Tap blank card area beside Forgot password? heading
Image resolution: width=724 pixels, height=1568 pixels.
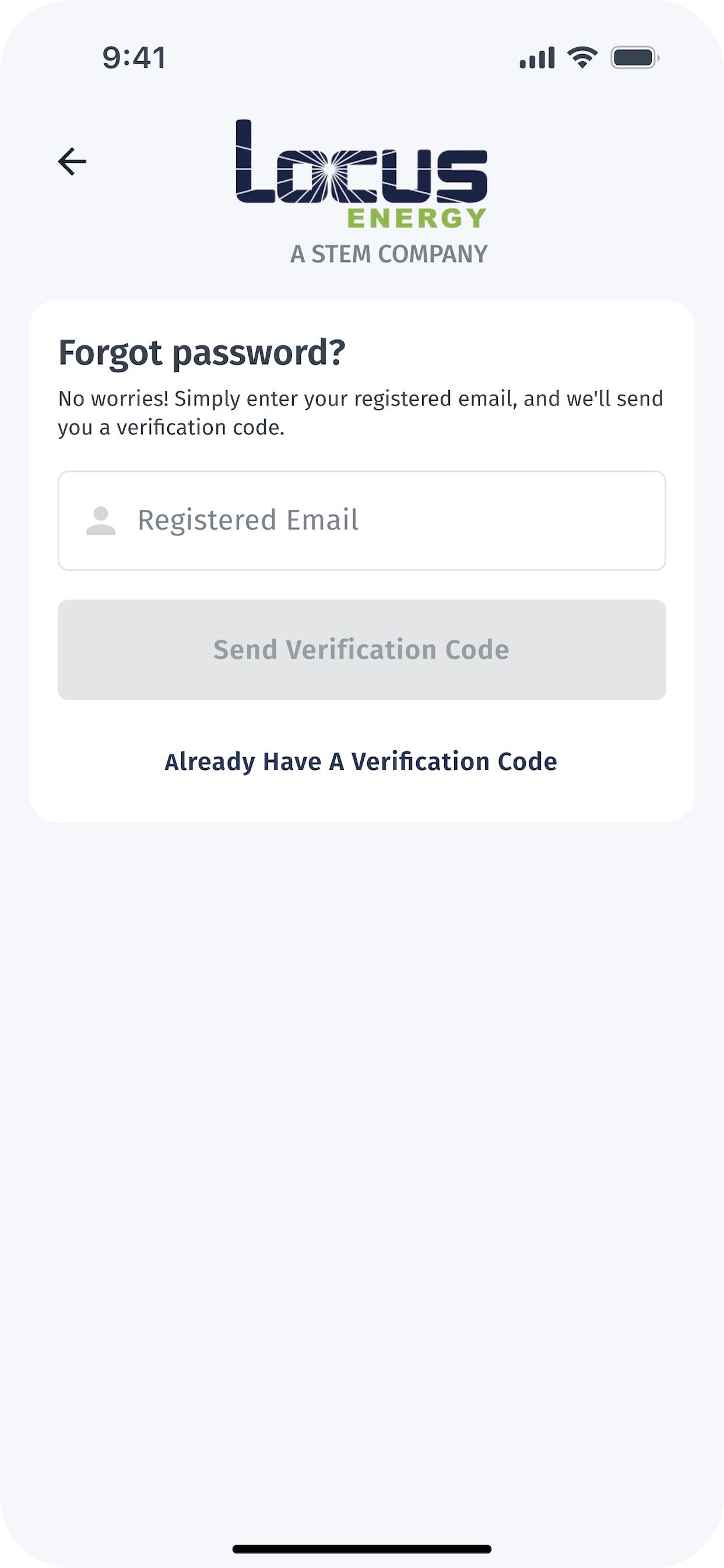517,353
